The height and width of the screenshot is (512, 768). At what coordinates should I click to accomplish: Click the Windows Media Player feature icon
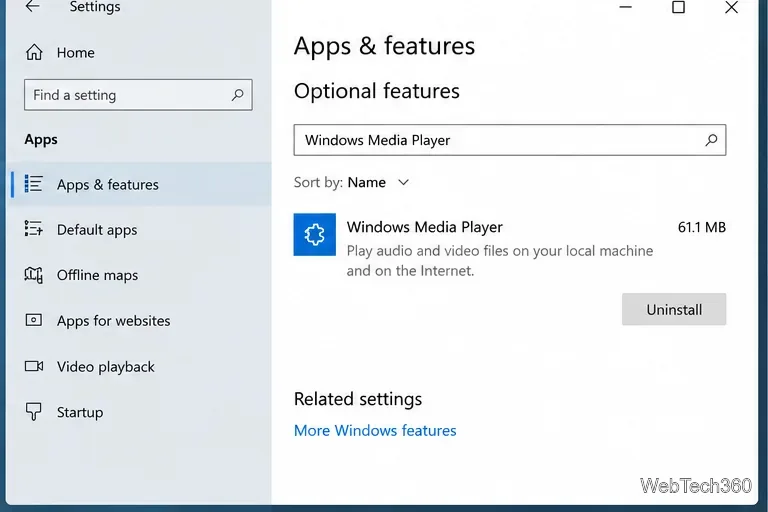314,234
